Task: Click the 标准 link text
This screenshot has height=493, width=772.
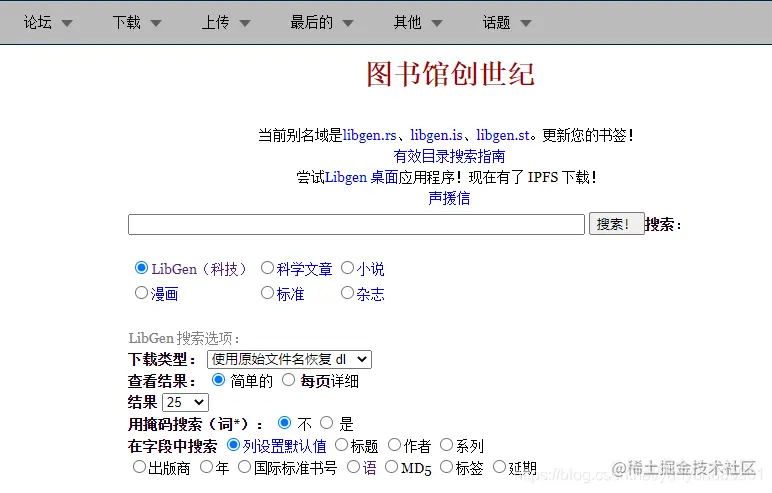Action: [290, 295]
